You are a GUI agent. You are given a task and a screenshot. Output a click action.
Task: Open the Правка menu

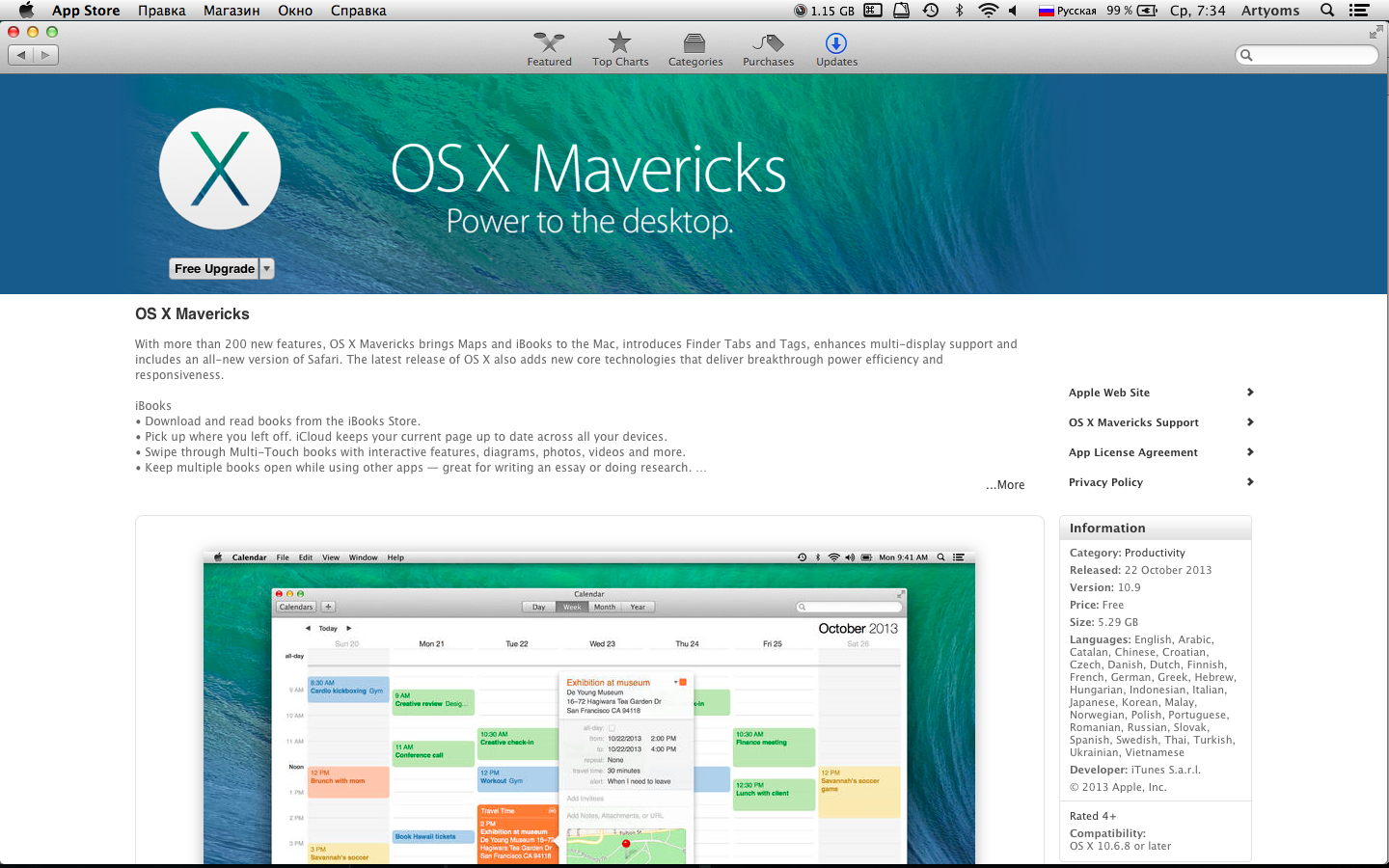coord(162,11)
